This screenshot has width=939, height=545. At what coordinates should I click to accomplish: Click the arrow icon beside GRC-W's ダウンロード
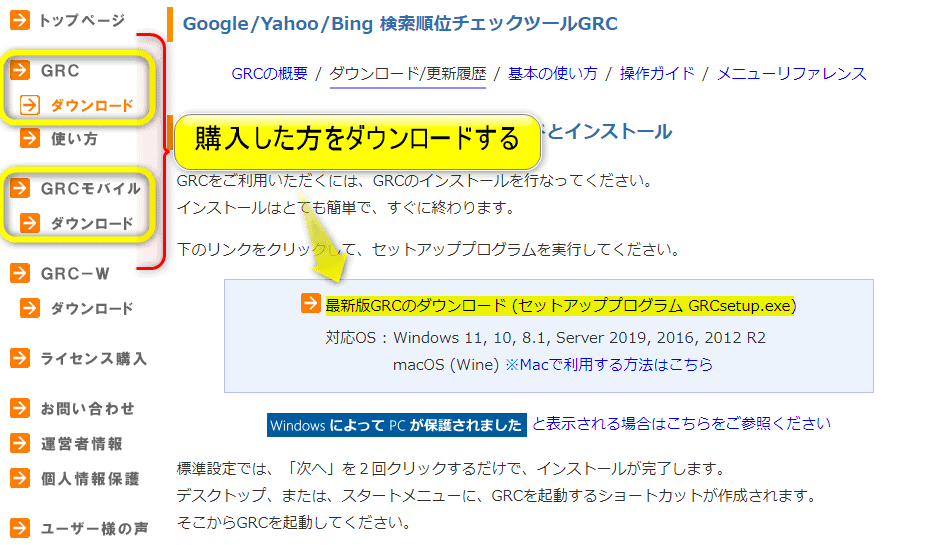(x=29, y=308)
